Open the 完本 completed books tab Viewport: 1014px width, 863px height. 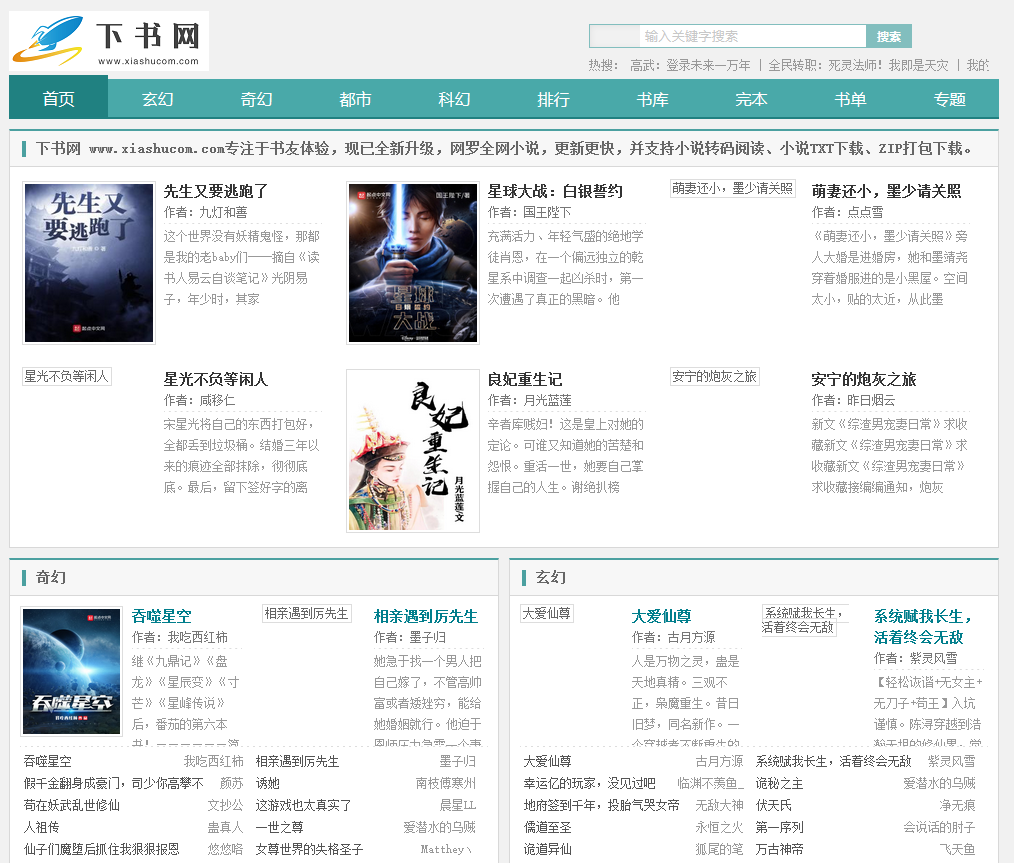click(751, 99)
